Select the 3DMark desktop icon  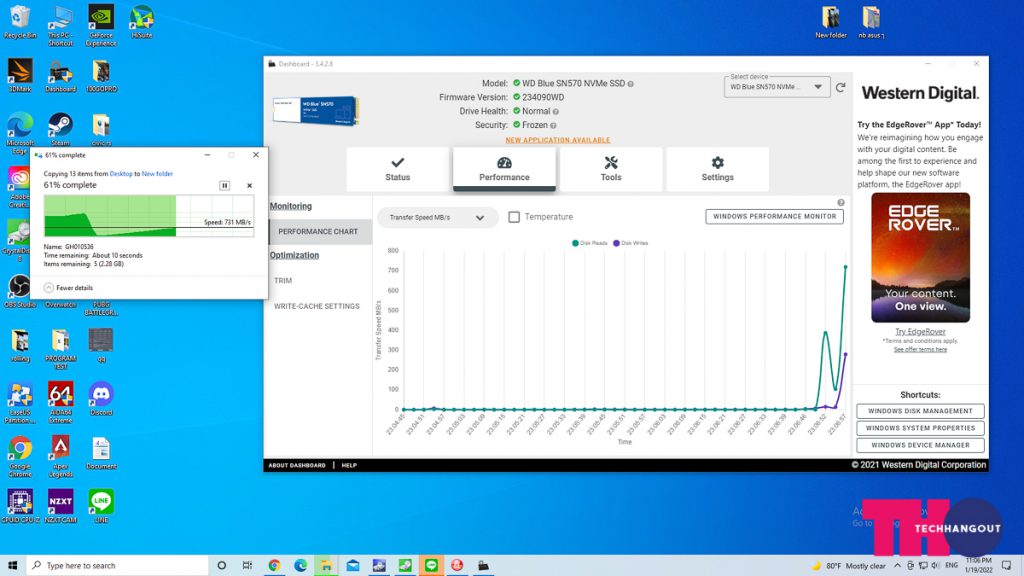pyautogui.click(x=20, y=76)
